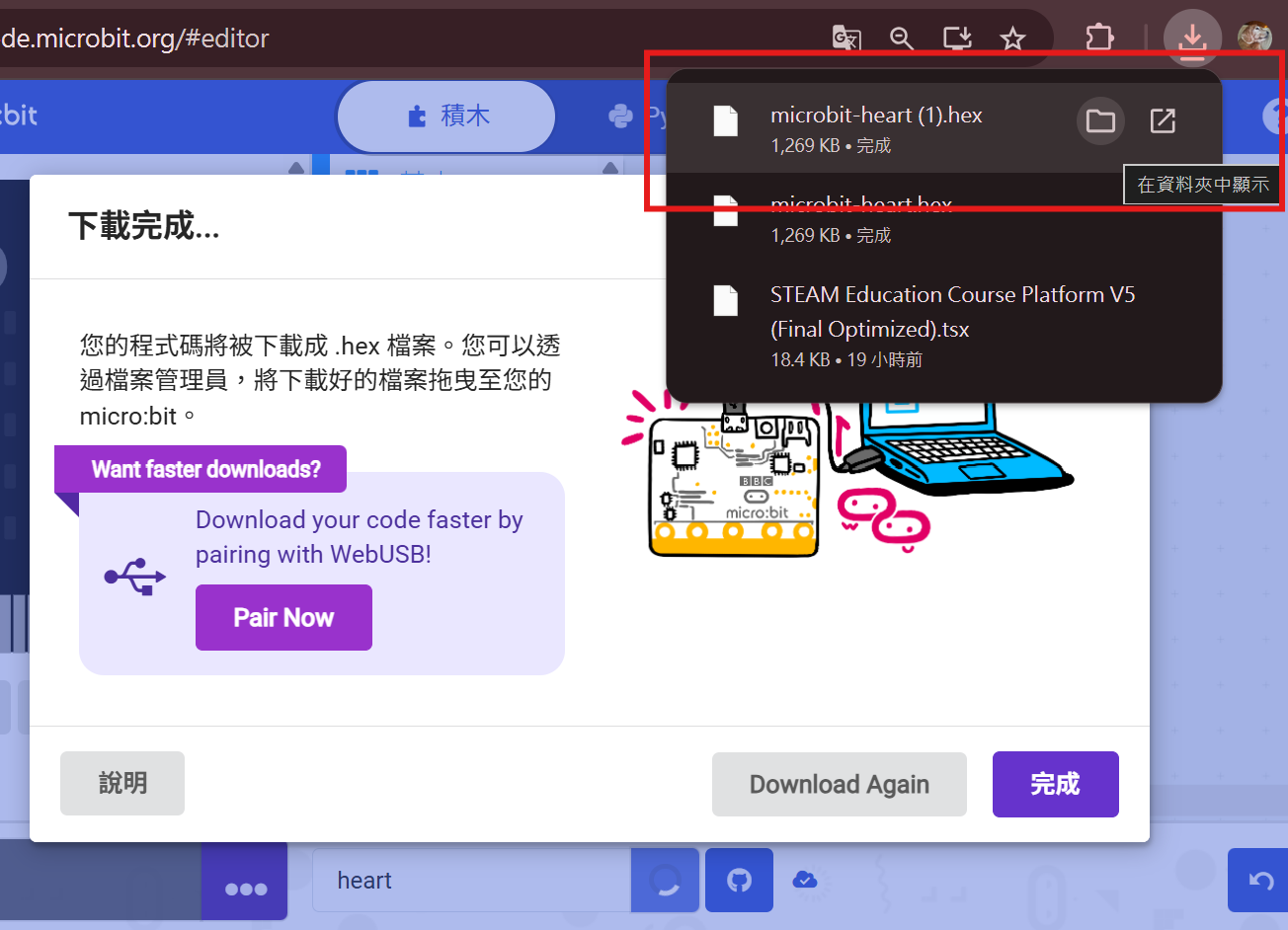Click the install-app icon in address bar

[957, 39]
